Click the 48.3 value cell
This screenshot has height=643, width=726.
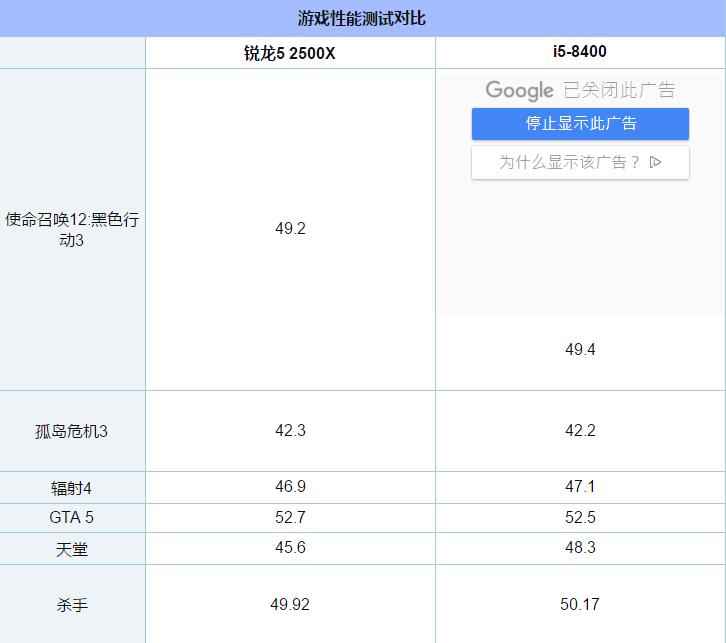pos(580,548)
